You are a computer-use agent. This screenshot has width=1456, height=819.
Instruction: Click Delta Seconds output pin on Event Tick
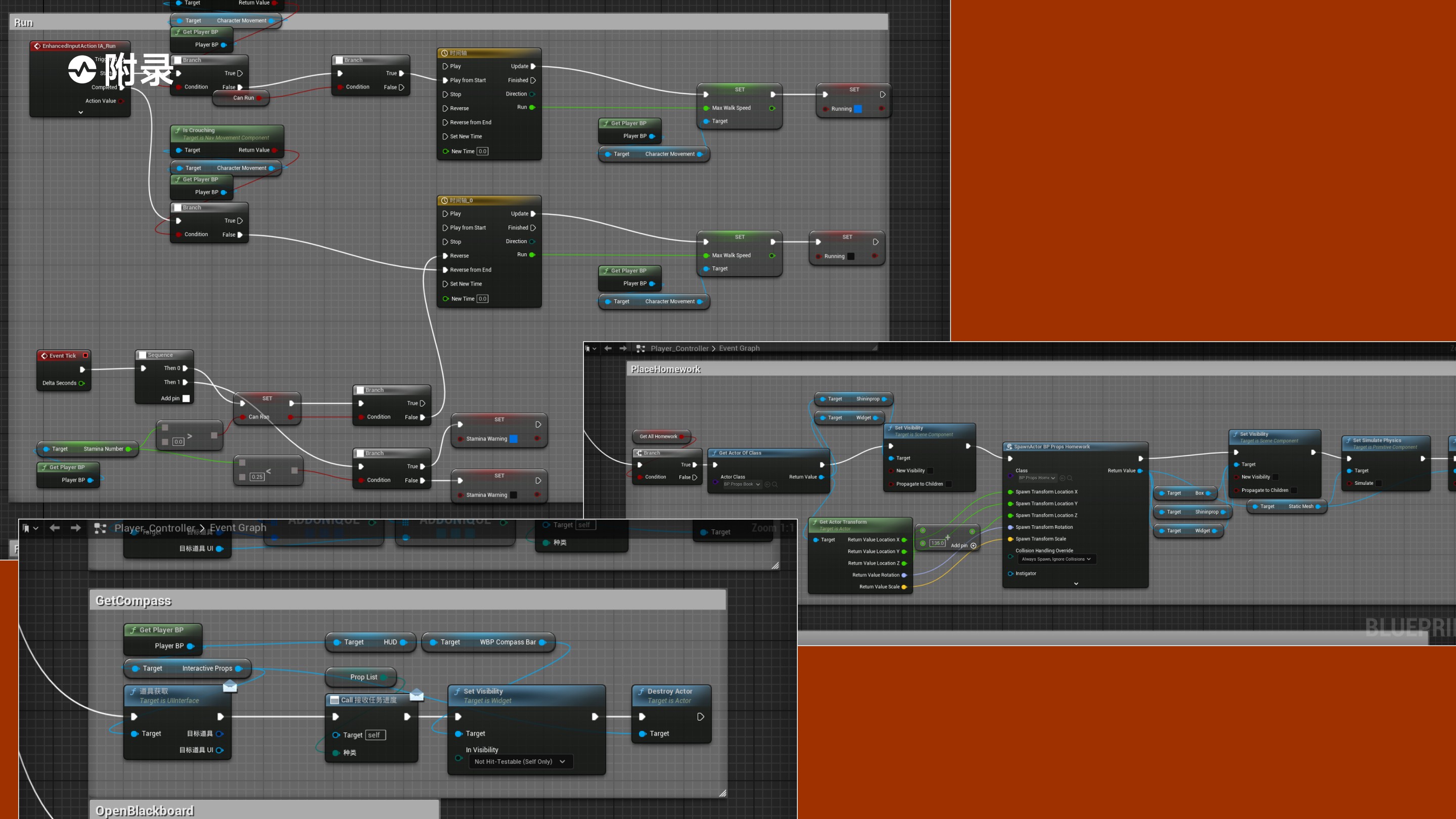click(82, 383)
